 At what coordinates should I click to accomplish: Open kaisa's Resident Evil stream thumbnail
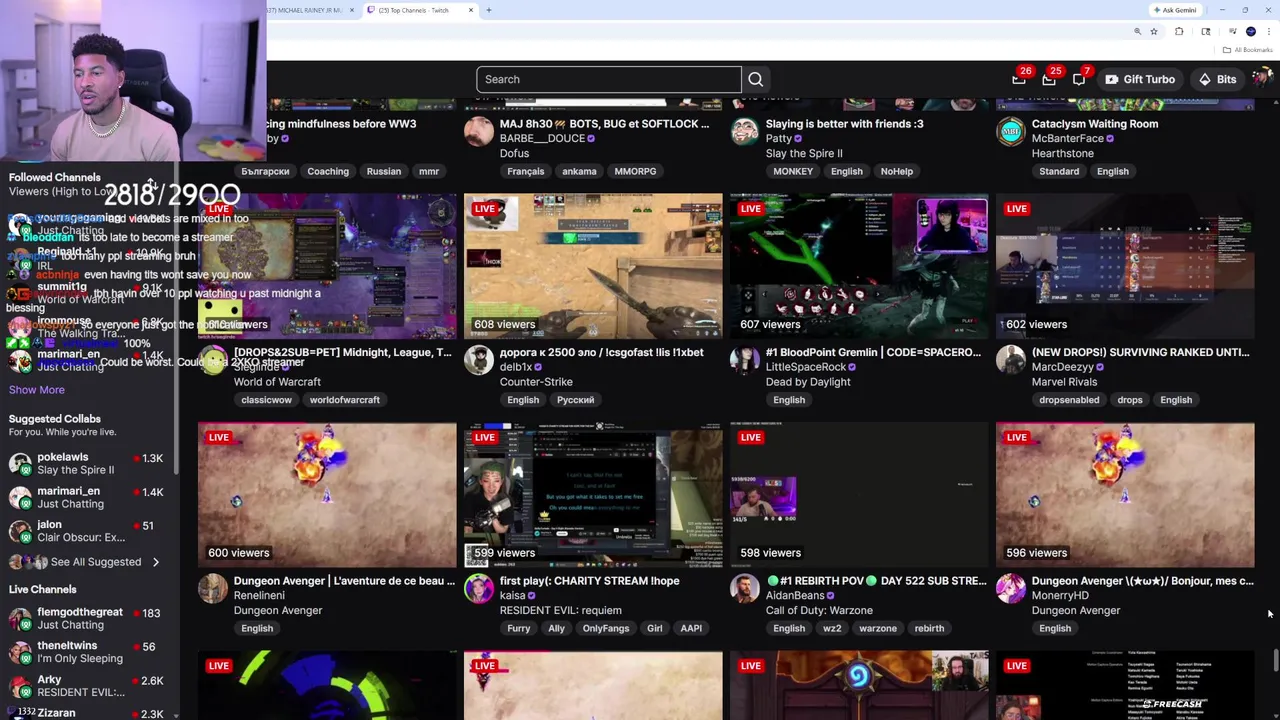[x=593, y=495]
